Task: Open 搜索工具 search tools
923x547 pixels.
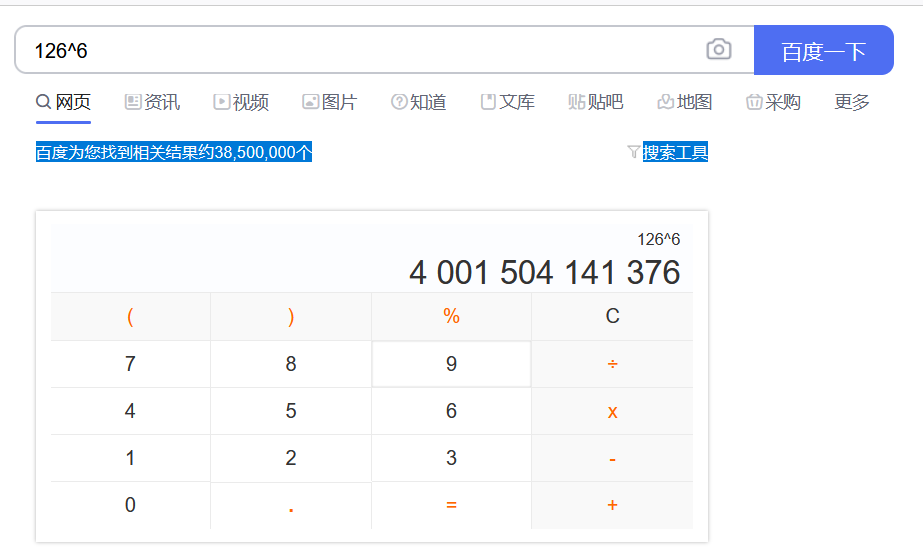Action: 675,153
